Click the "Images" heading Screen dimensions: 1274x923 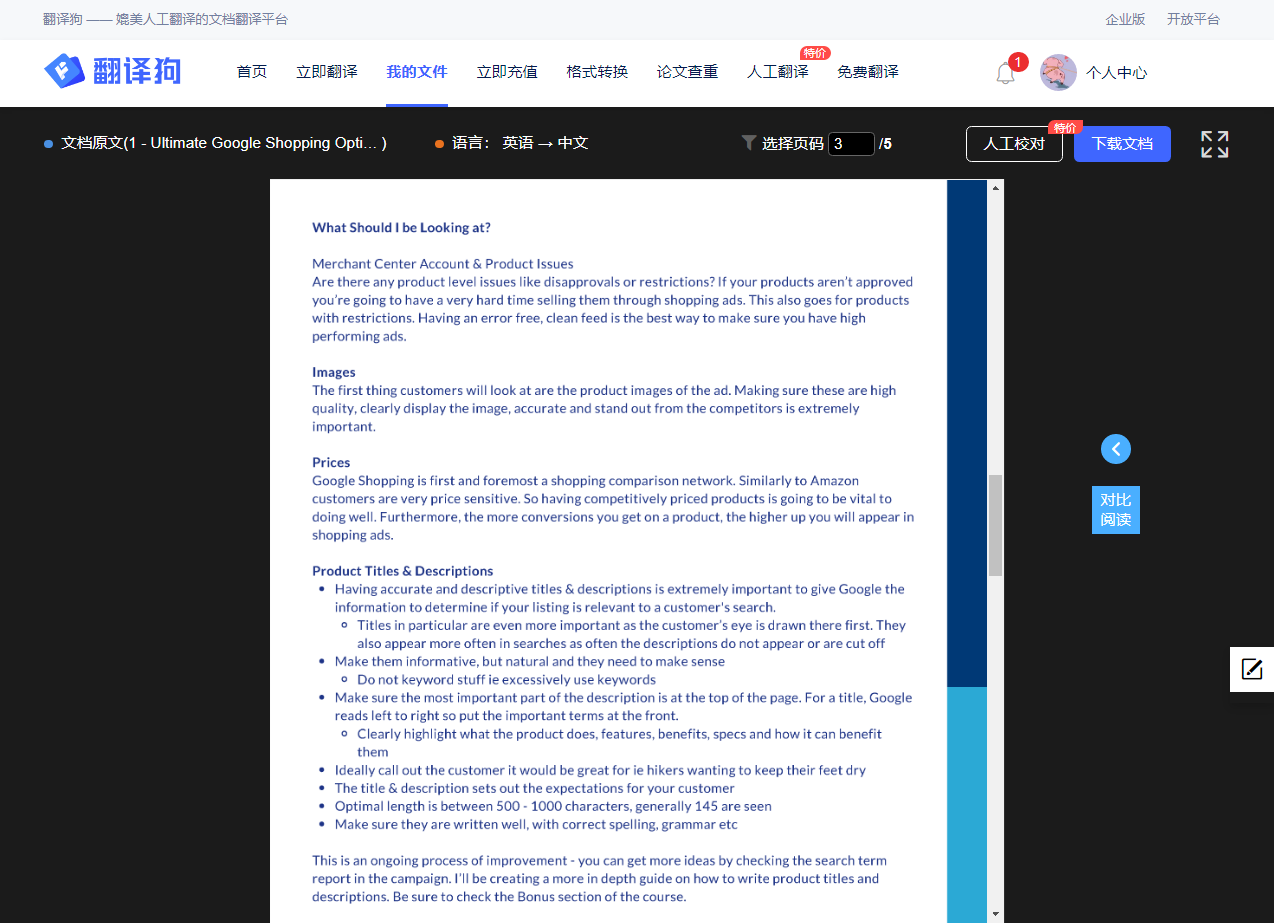[x=334, y=372]
